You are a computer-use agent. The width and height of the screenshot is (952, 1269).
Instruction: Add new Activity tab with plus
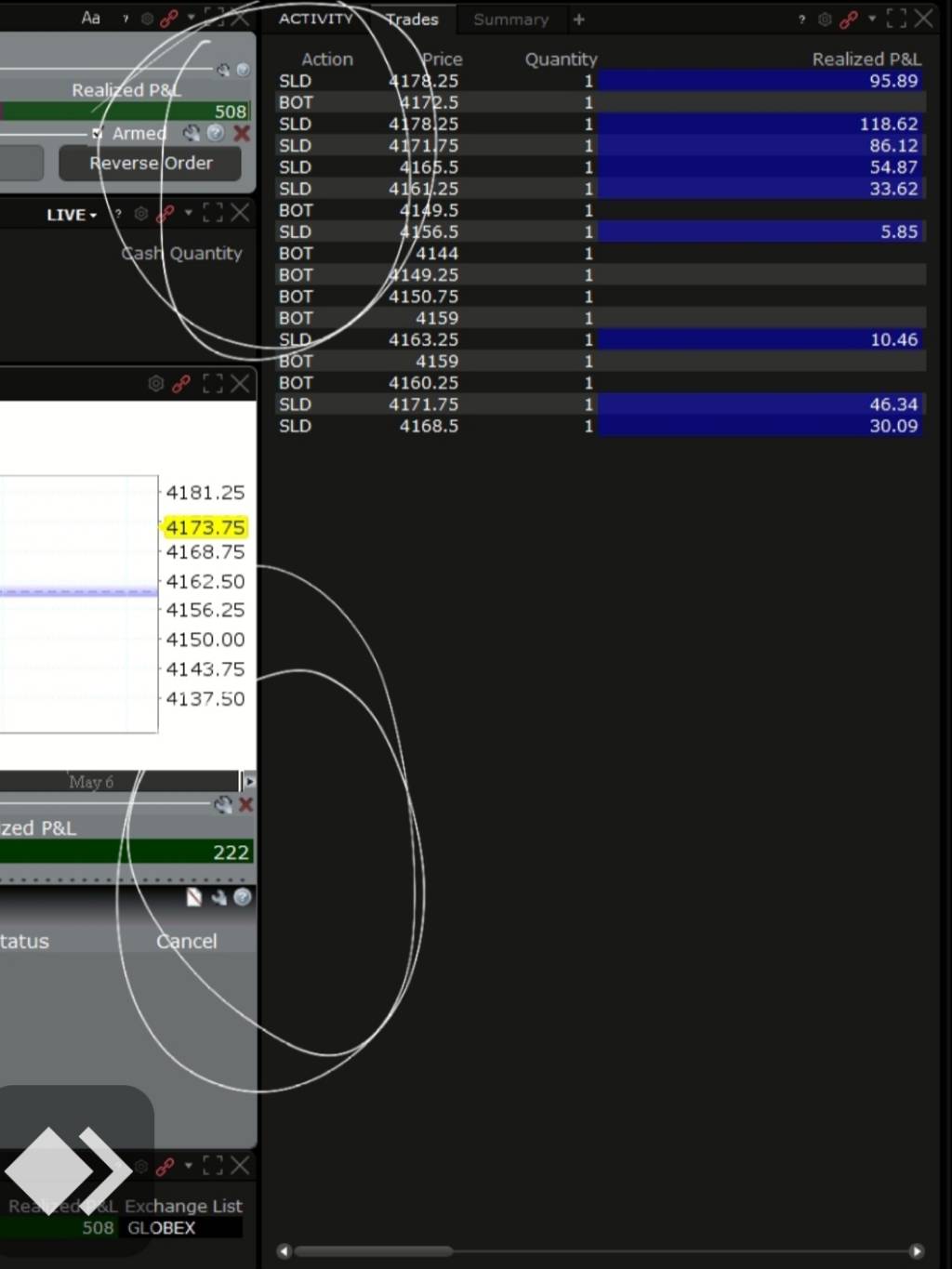point(578,19)
